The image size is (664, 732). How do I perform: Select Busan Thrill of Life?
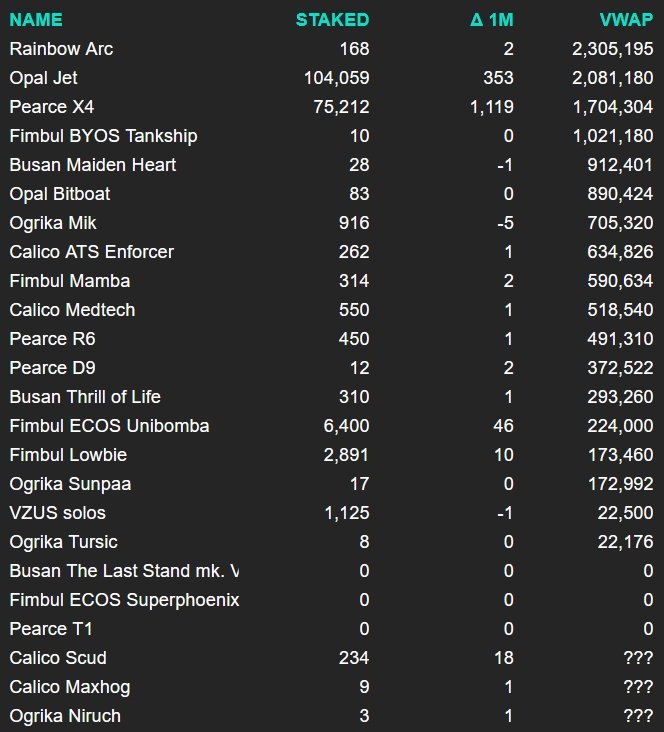85,396
